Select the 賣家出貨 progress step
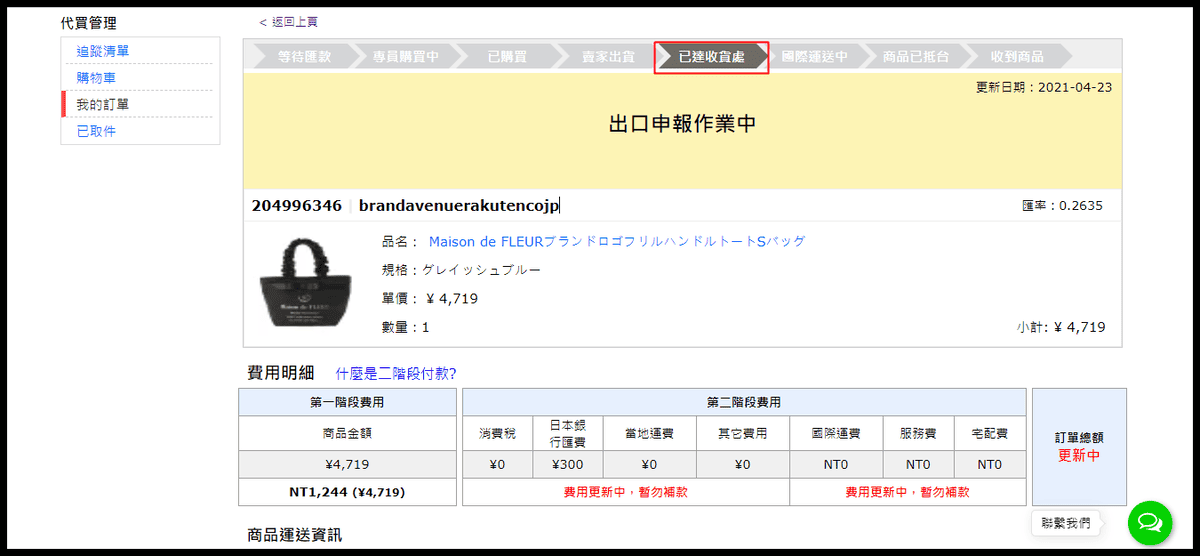1200x556 pixels. (x=608, y=57)
